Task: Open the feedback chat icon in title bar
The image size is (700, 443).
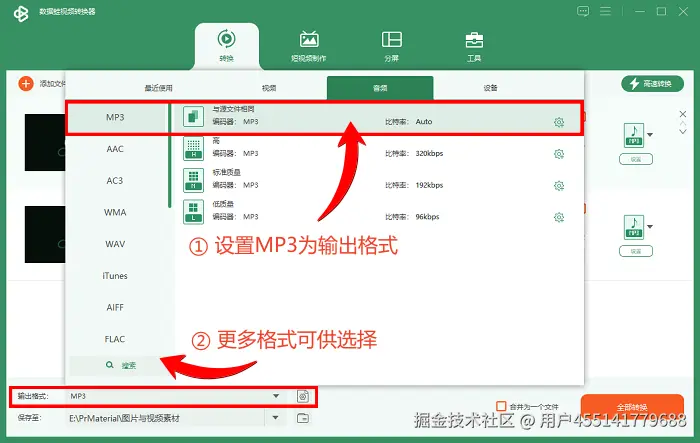Action: coord(583,11)
